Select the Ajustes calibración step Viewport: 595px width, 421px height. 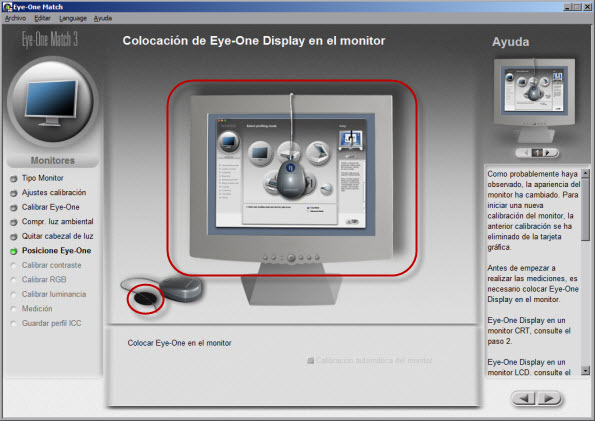click(x=54, y=192)
